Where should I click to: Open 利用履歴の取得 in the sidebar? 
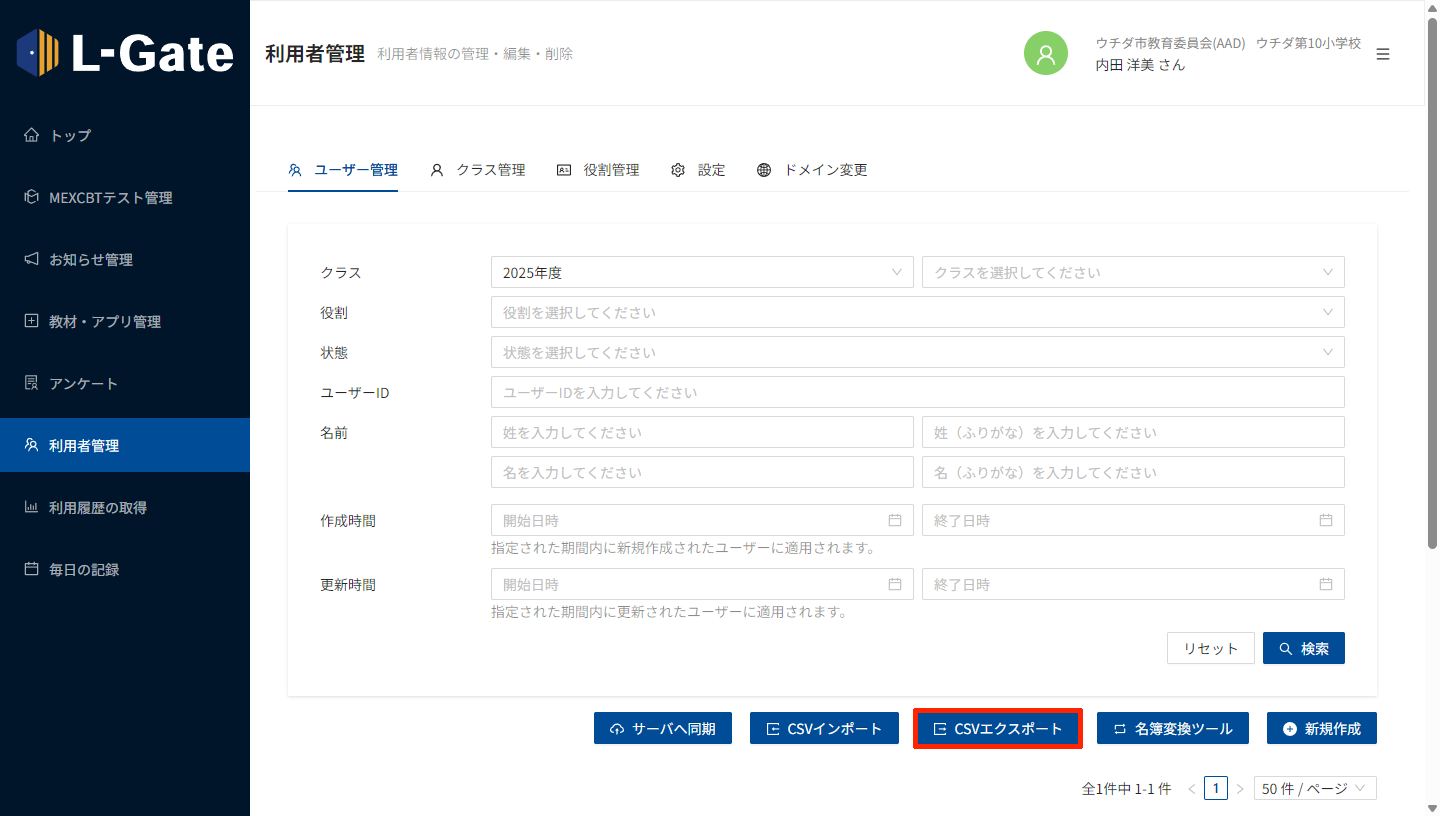(97, 507)
